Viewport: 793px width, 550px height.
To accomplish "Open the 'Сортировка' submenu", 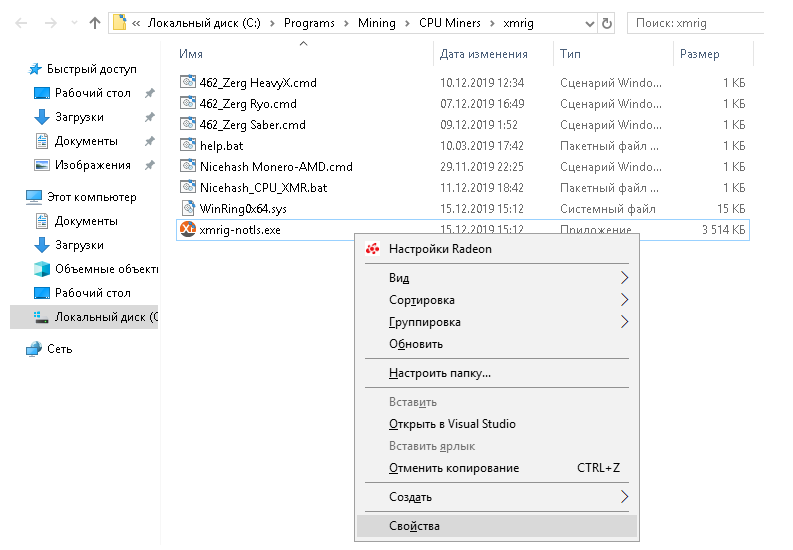I will 497,300.
